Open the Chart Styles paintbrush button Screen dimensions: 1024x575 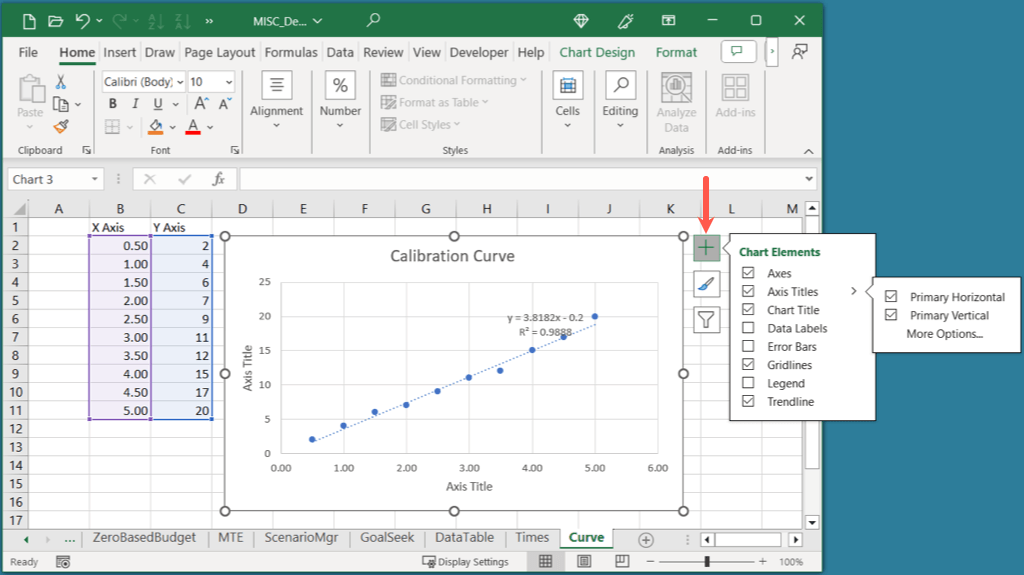point(706,284)
